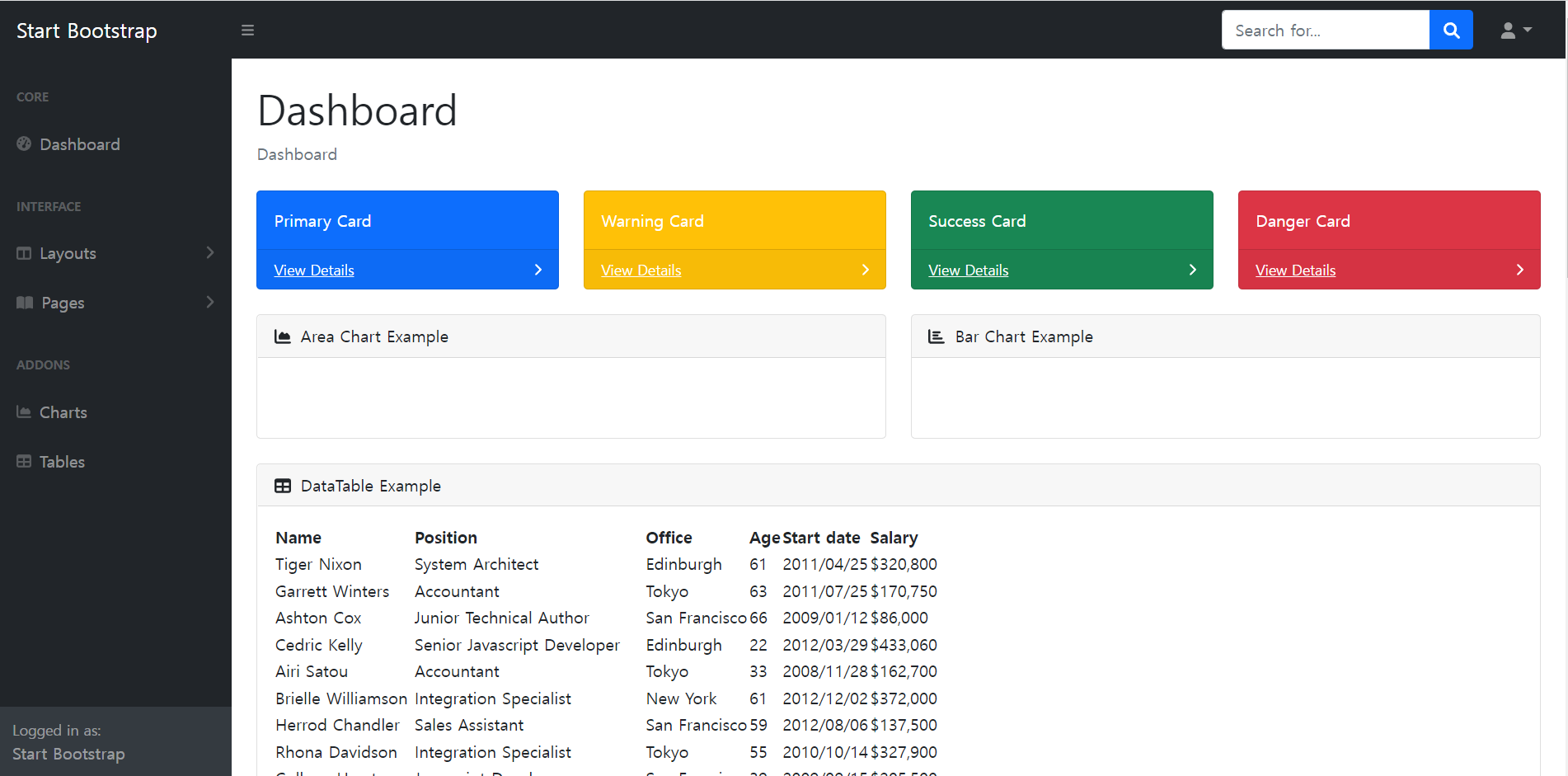Image resolution: width=1568 pixels, height=776 pixels.
Task: Open the Tables sidebar item
Action: (x=115, y=462)
